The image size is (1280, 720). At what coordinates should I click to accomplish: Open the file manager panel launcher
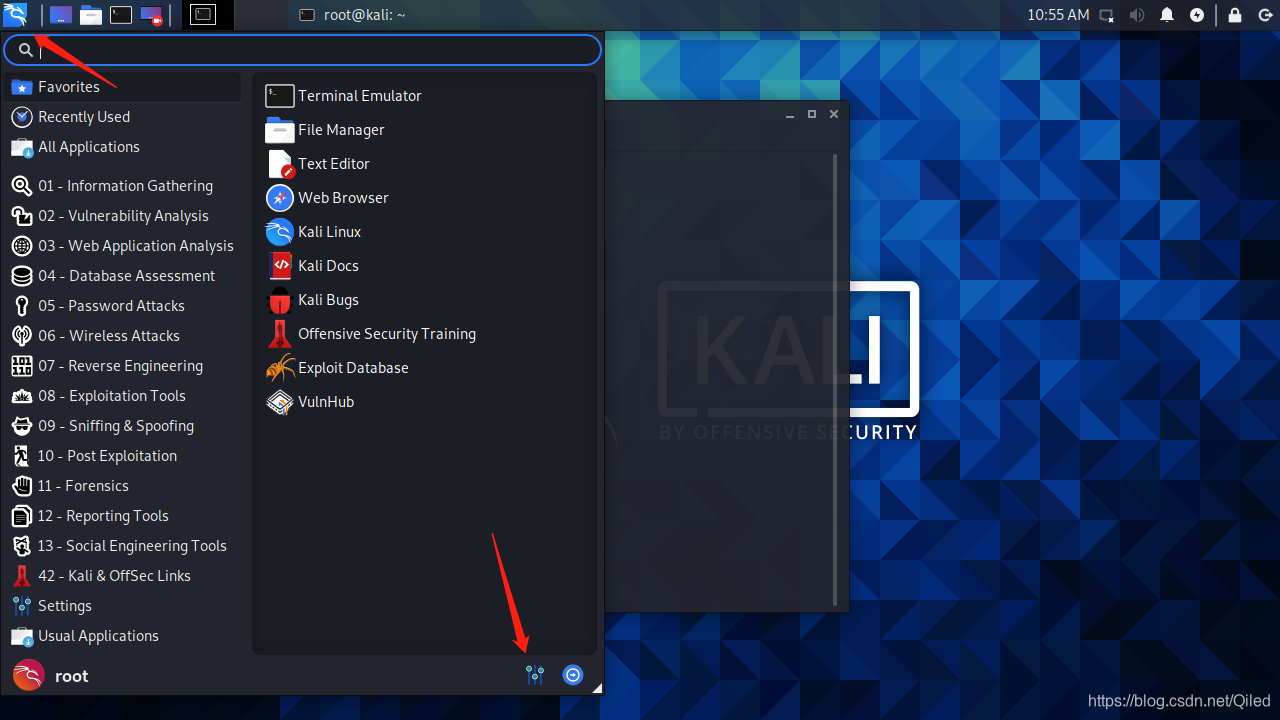(x=91, y=15)
